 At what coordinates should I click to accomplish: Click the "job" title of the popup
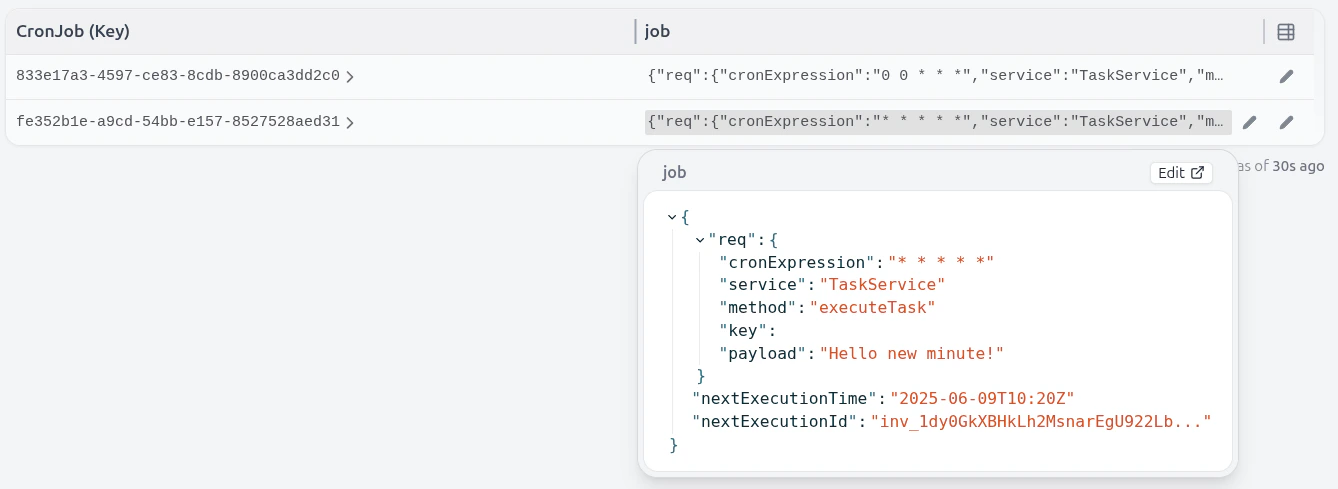675,173
